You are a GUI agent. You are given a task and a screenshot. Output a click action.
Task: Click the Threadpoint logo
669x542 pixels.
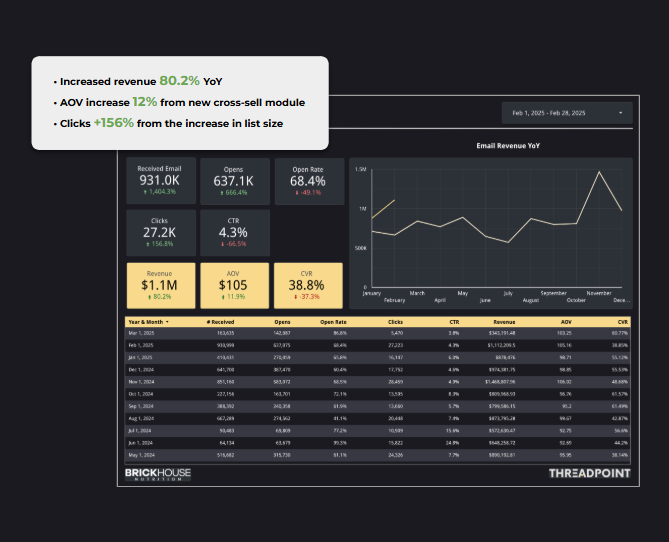589,473
